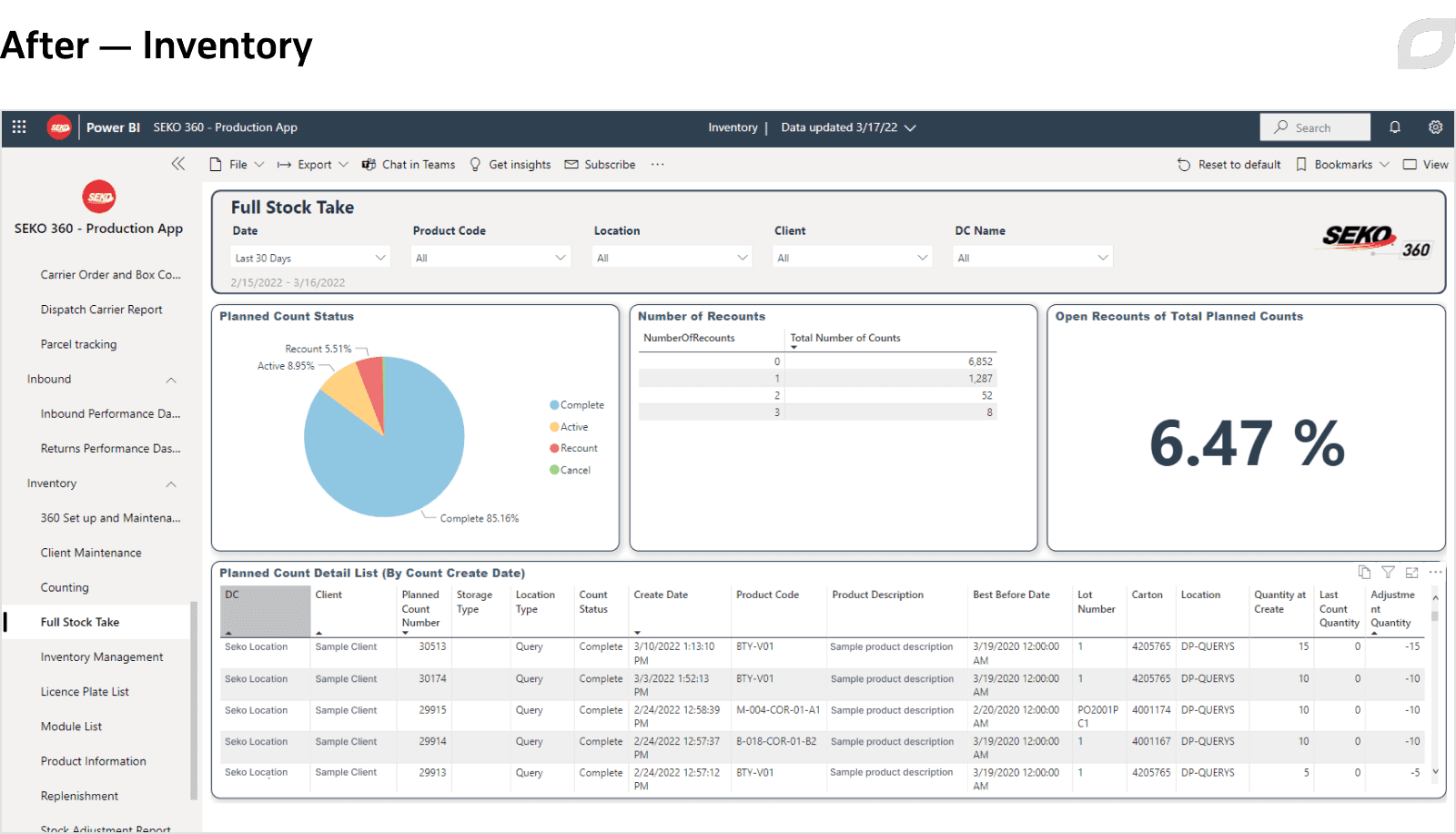Open Licence Plate List page
This screenshot has width=1456, height=834.
[85, 692]
